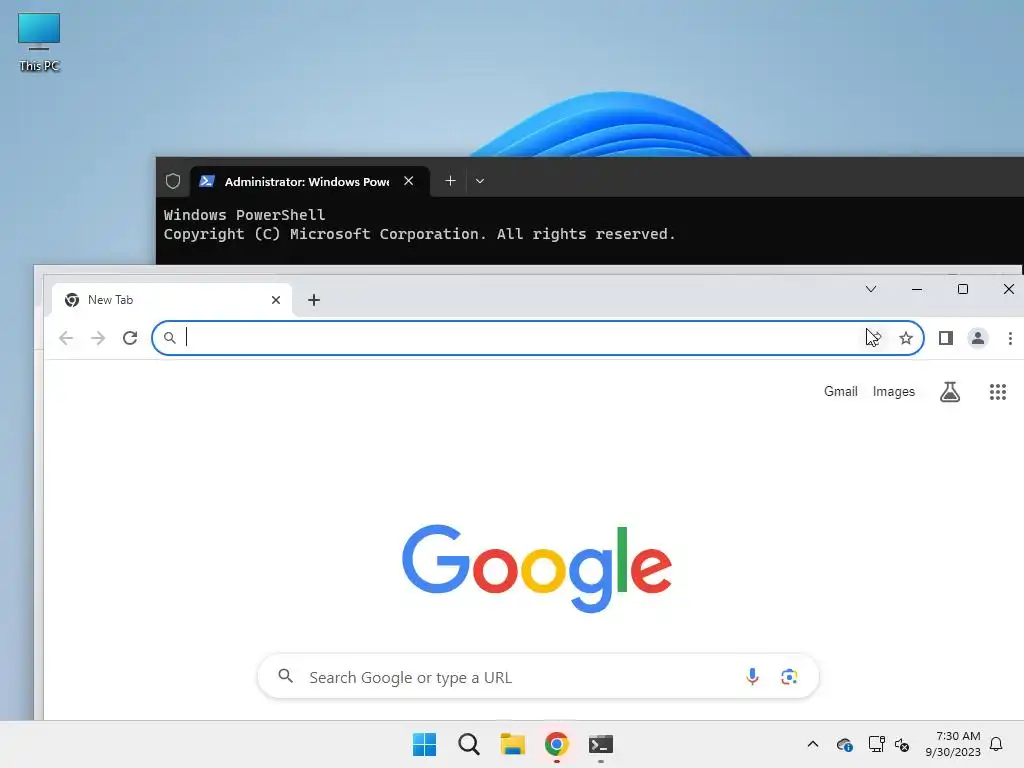Open Search Labs flask icon
Screen dimensions: 1024x768
[x=950, y=391]
